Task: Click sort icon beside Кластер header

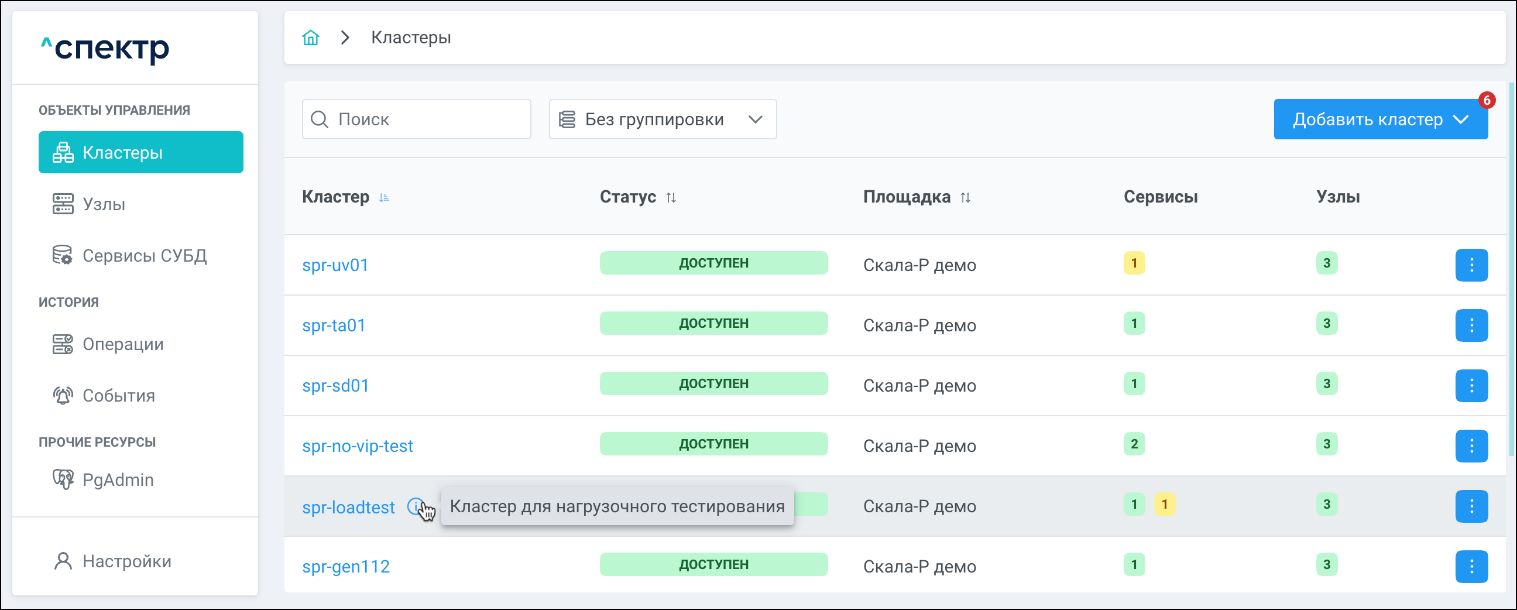Action: 384,198
